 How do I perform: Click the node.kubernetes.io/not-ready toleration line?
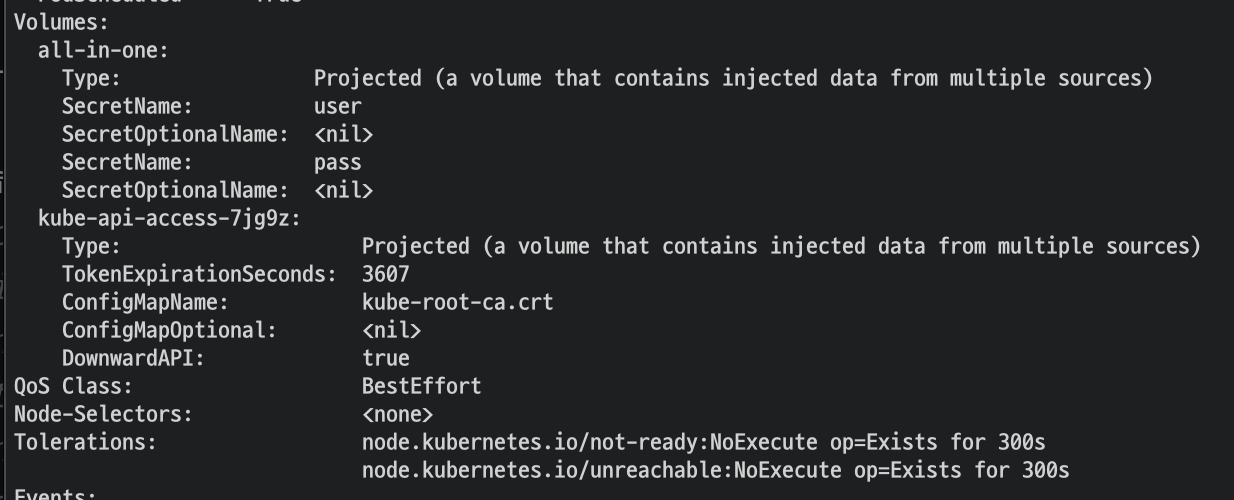[703, 442]
